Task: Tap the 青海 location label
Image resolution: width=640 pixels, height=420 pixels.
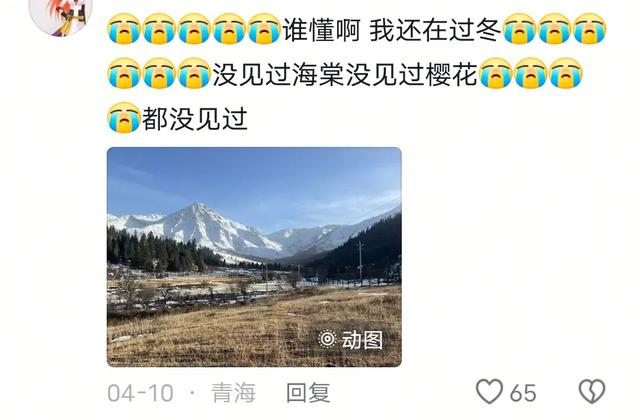Action: coord(233,393)
